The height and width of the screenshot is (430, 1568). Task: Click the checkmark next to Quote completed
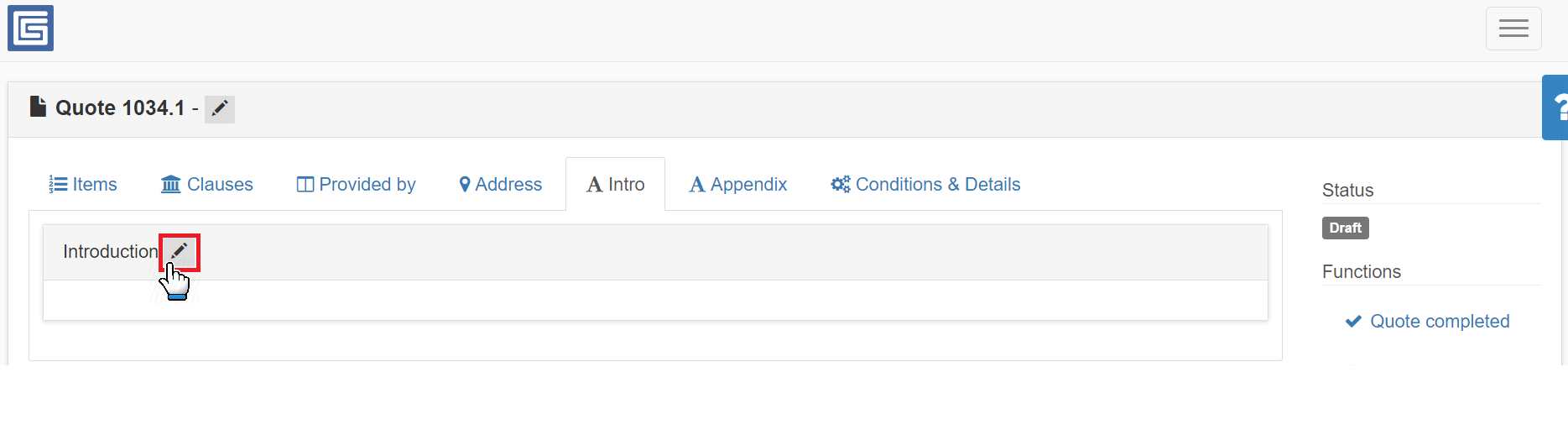[1353, 321]
